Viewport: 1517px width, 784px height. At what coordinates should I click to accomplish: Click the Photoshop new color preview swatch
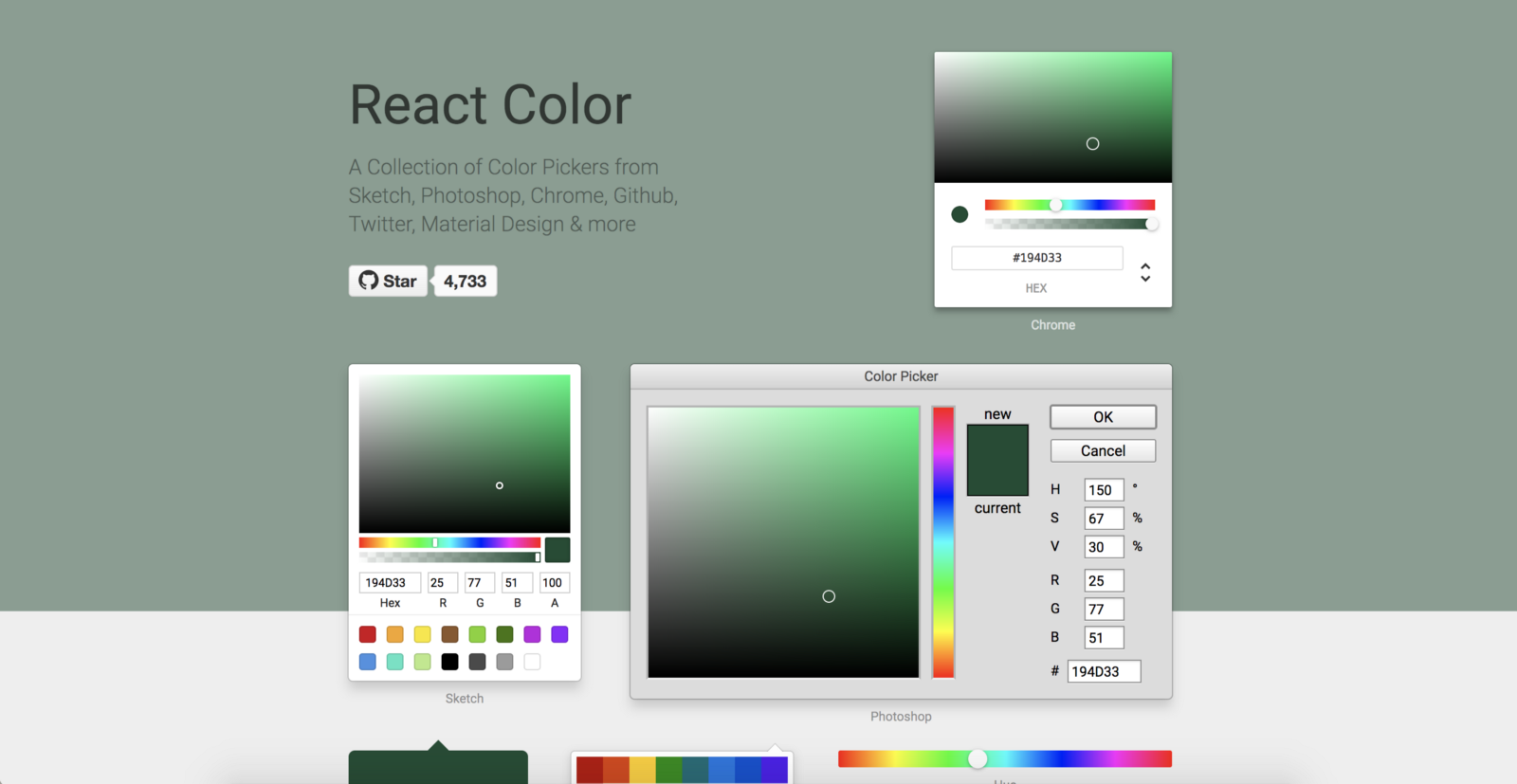(997, 443)
